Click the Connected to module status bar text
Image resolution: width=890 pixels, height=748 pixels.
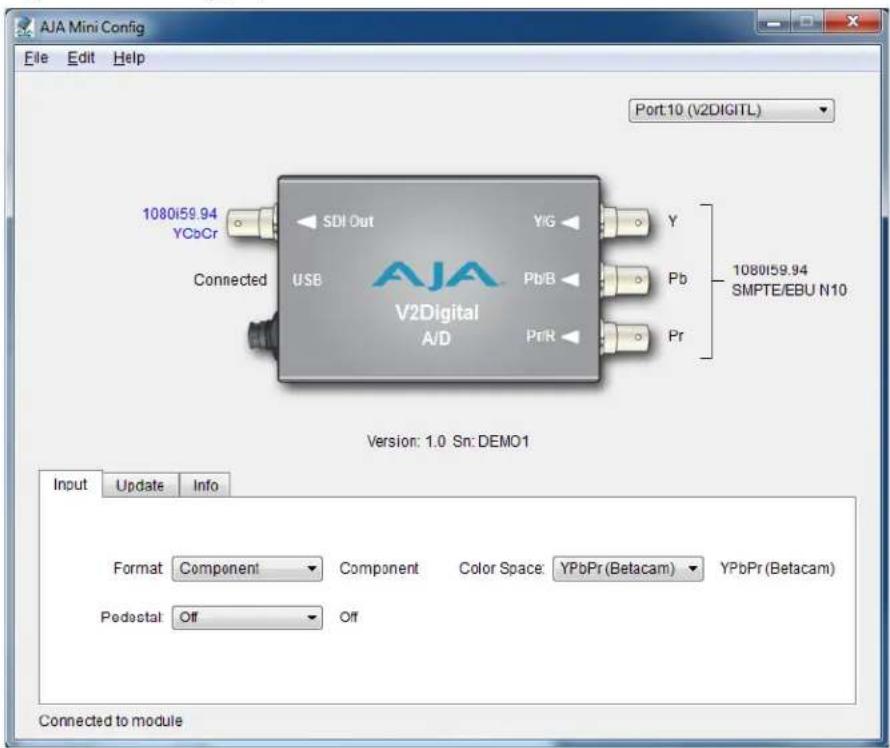tap(111, 721)
